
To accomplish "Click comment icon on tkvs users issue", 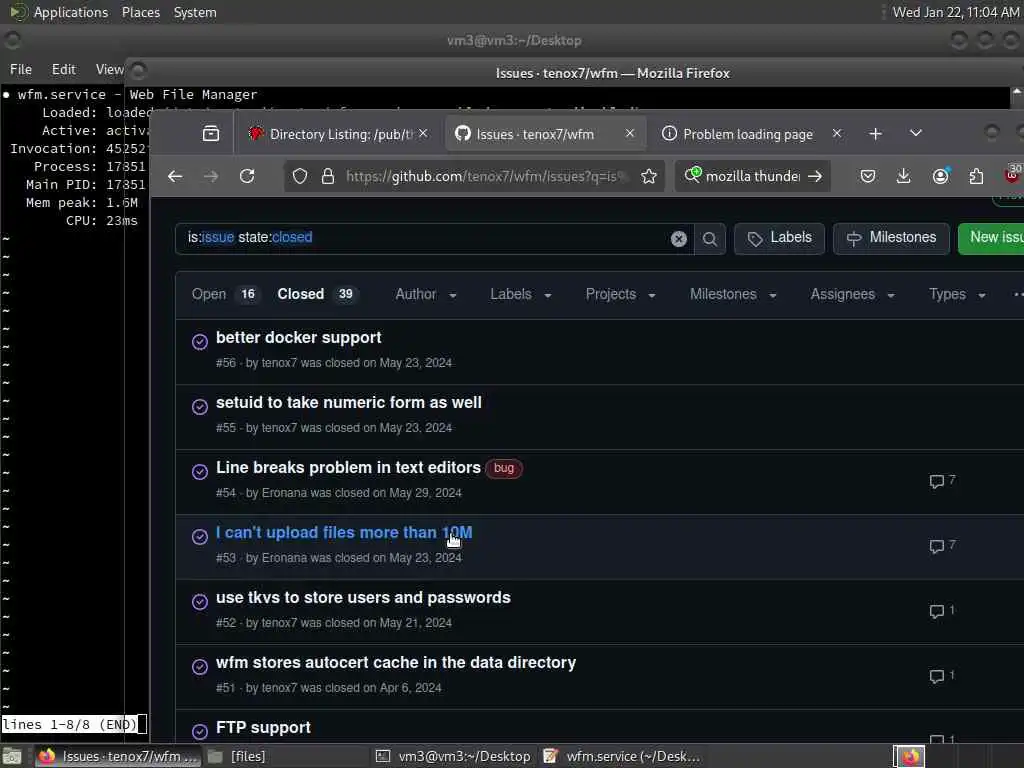I will 936,611.
